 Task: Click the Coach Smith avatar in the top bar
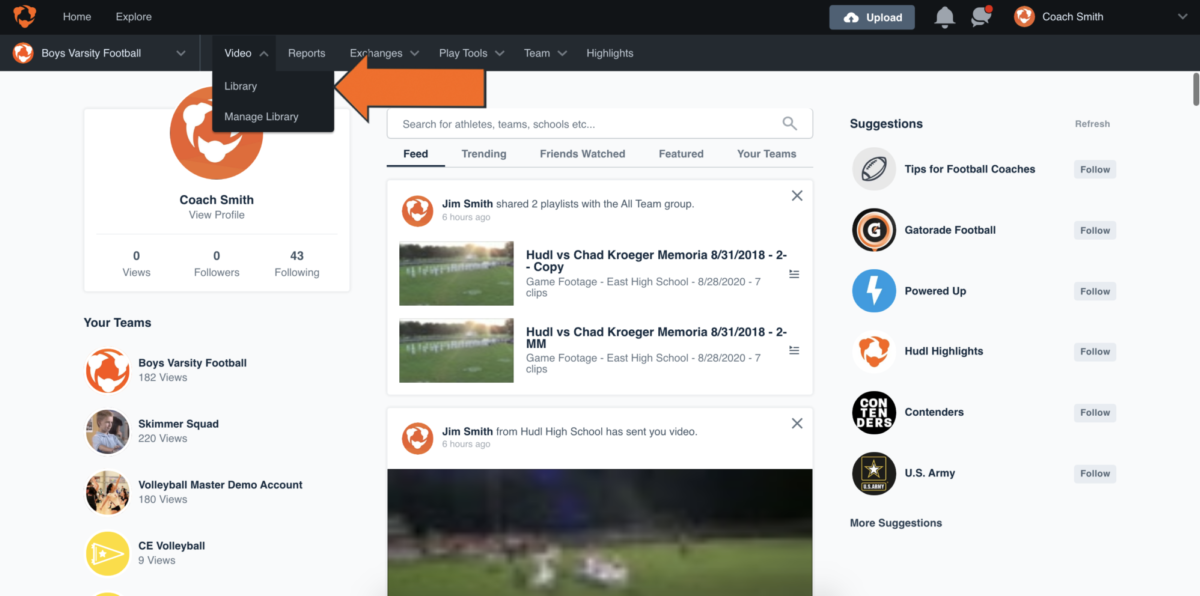click(1024, 16)
